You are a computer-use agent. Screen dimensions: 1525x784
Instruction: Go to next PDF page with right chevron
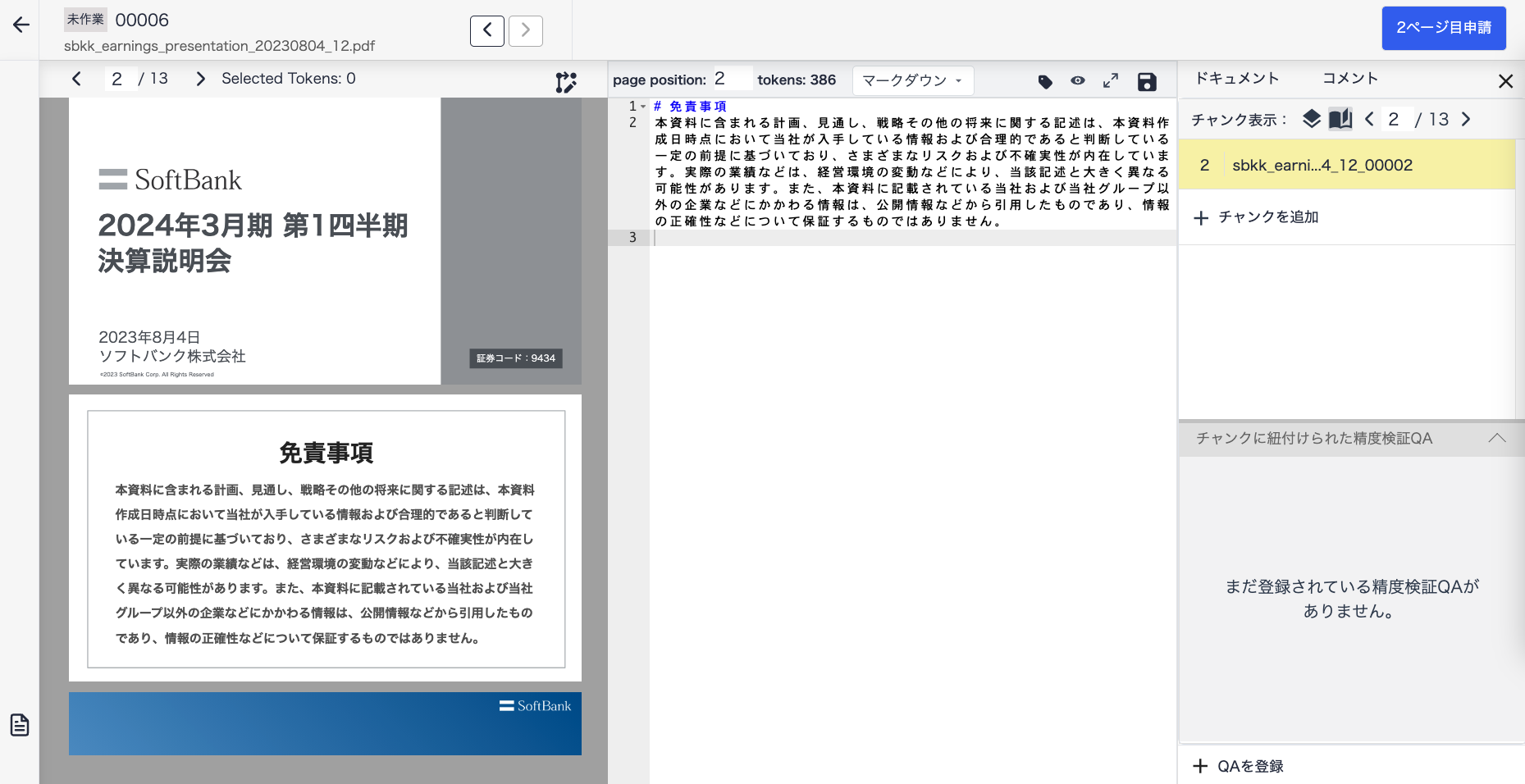pos(200,79)
